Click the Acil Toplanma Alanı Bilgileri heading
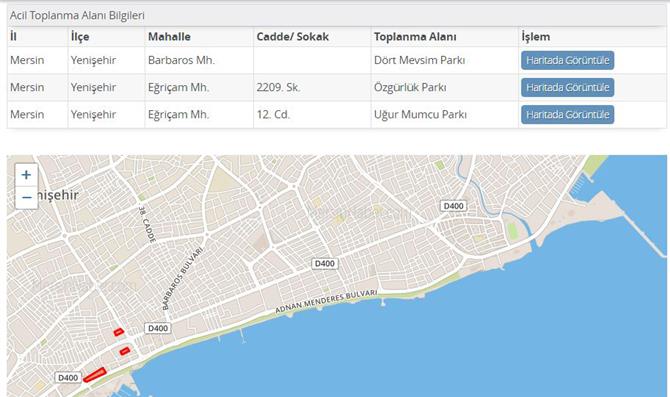The height and width of the screenshot is (397, 670). pyautogui.click(x=77, y=15)
